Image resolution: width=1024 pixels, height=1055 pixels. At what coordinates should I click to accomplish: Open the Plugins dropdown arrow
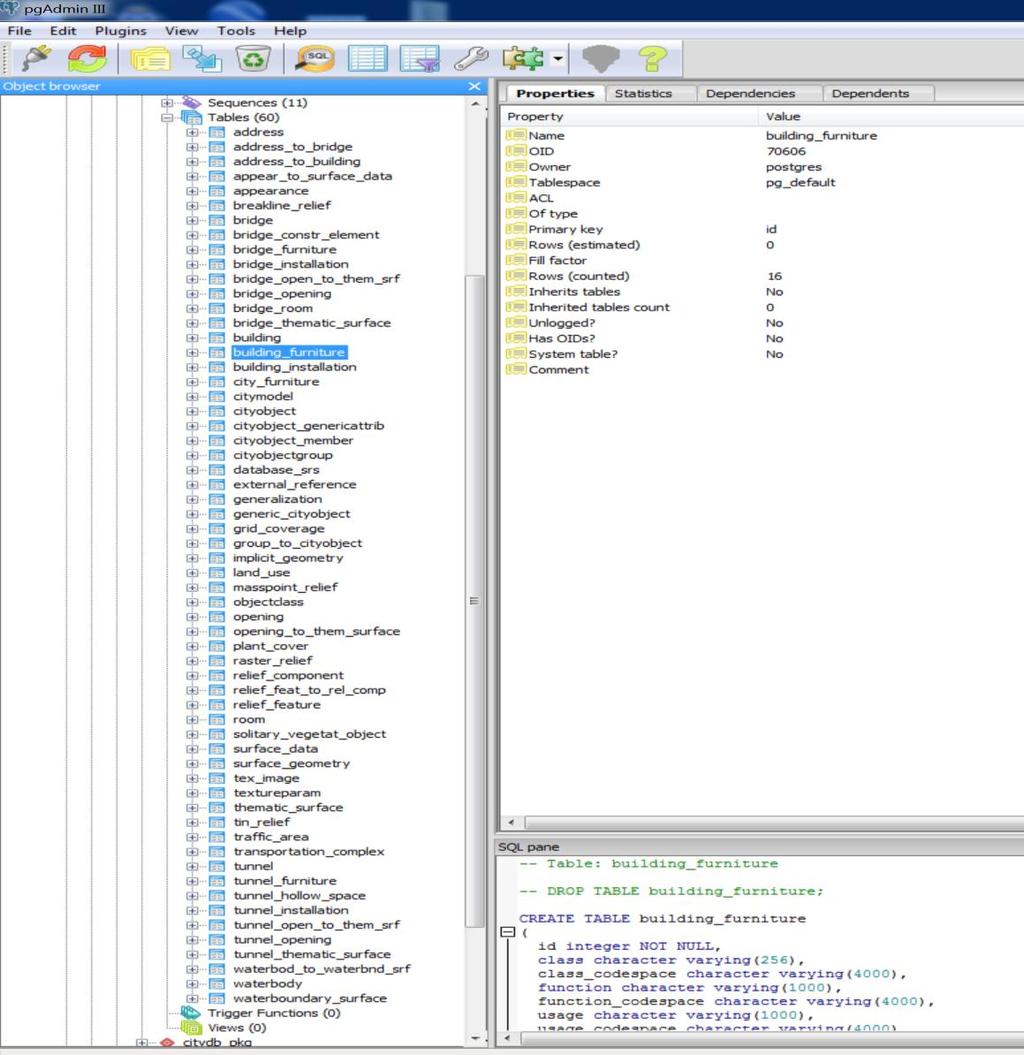click(558, 59)
